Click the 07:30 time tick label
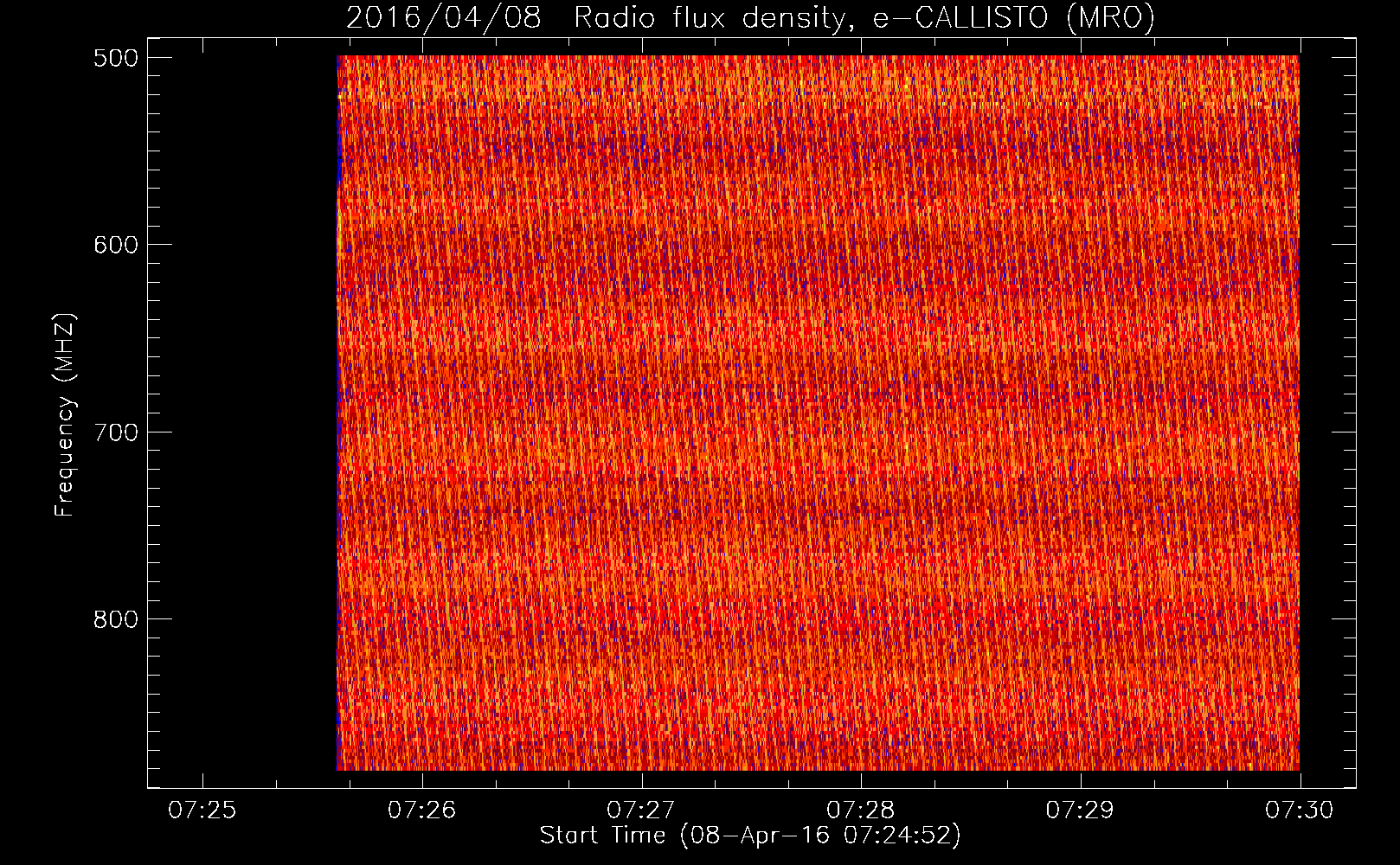Viewport: 1400px width, 865px height. (x=1300, y=810)
